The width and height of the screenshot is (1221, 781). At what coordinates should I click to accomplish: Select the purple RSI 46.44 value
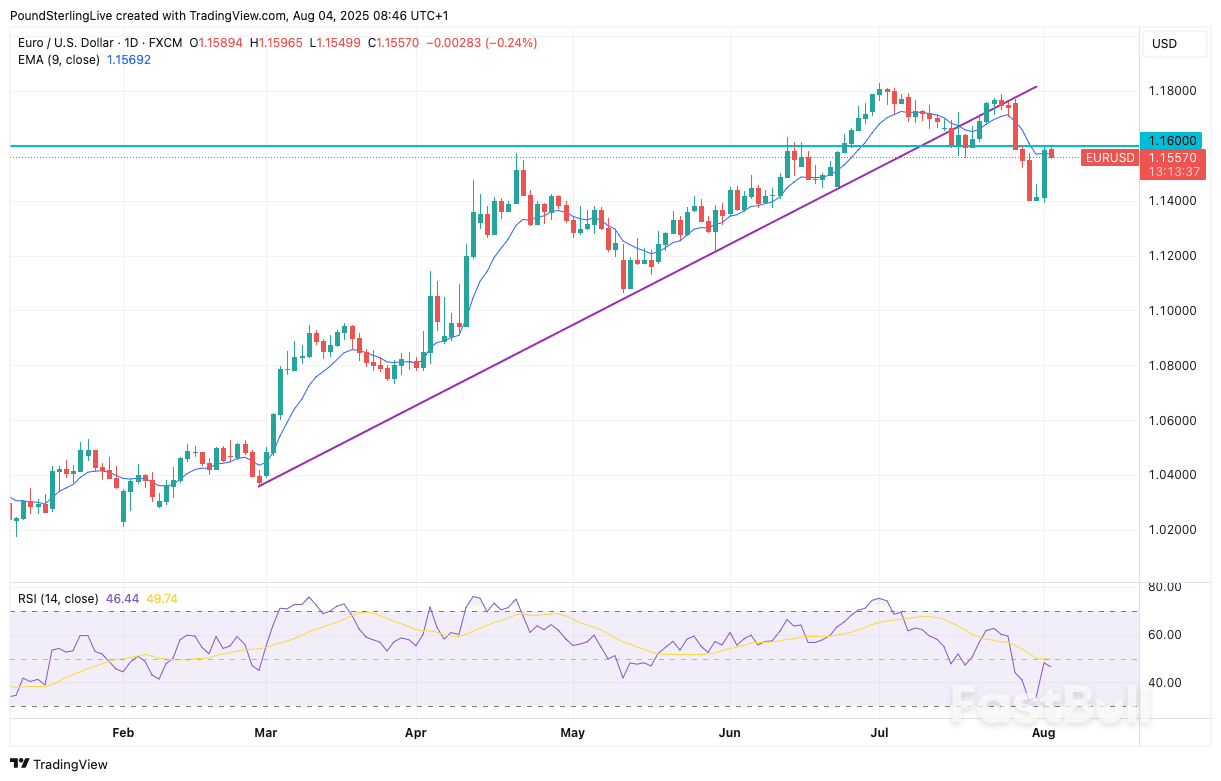point(121,598)
